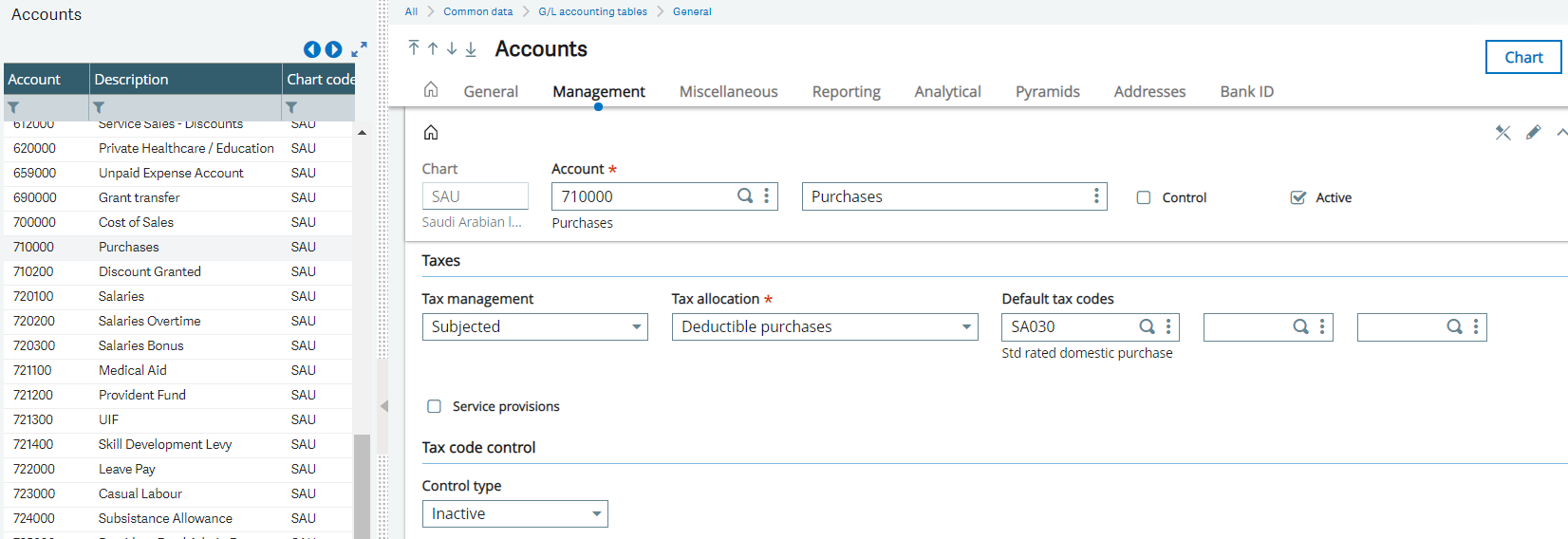Jump to last record arrow

click(x=471, y=48)
